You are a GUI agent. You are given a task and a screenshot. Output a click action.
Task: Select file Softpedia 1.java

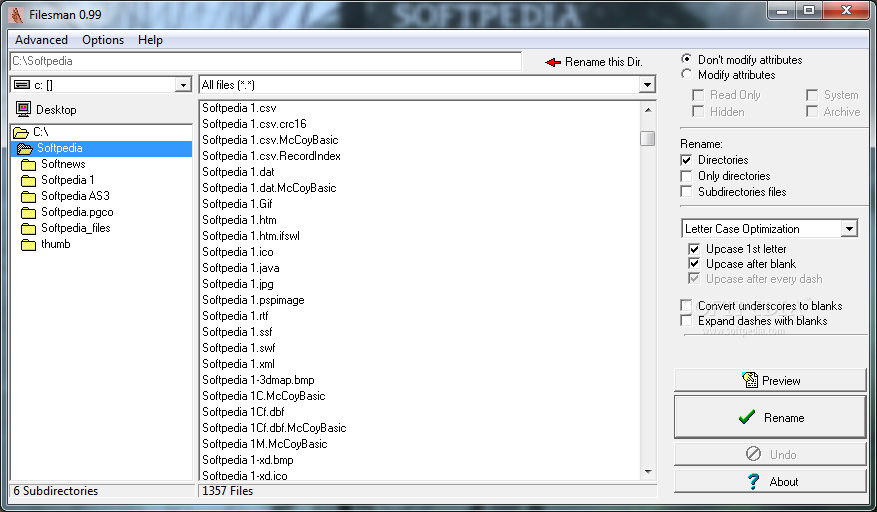(241, 268)
